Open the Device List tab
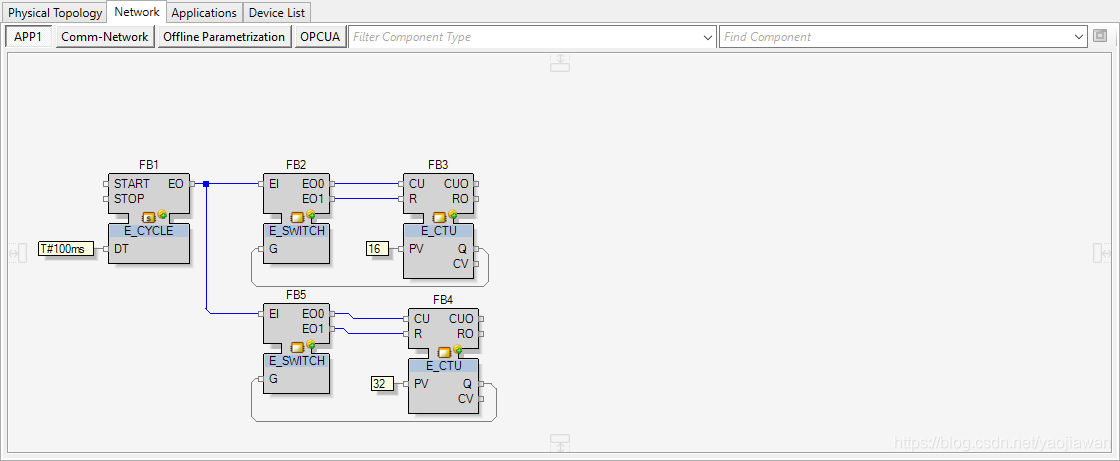The image size is (1120, 461). pos(277,13)
